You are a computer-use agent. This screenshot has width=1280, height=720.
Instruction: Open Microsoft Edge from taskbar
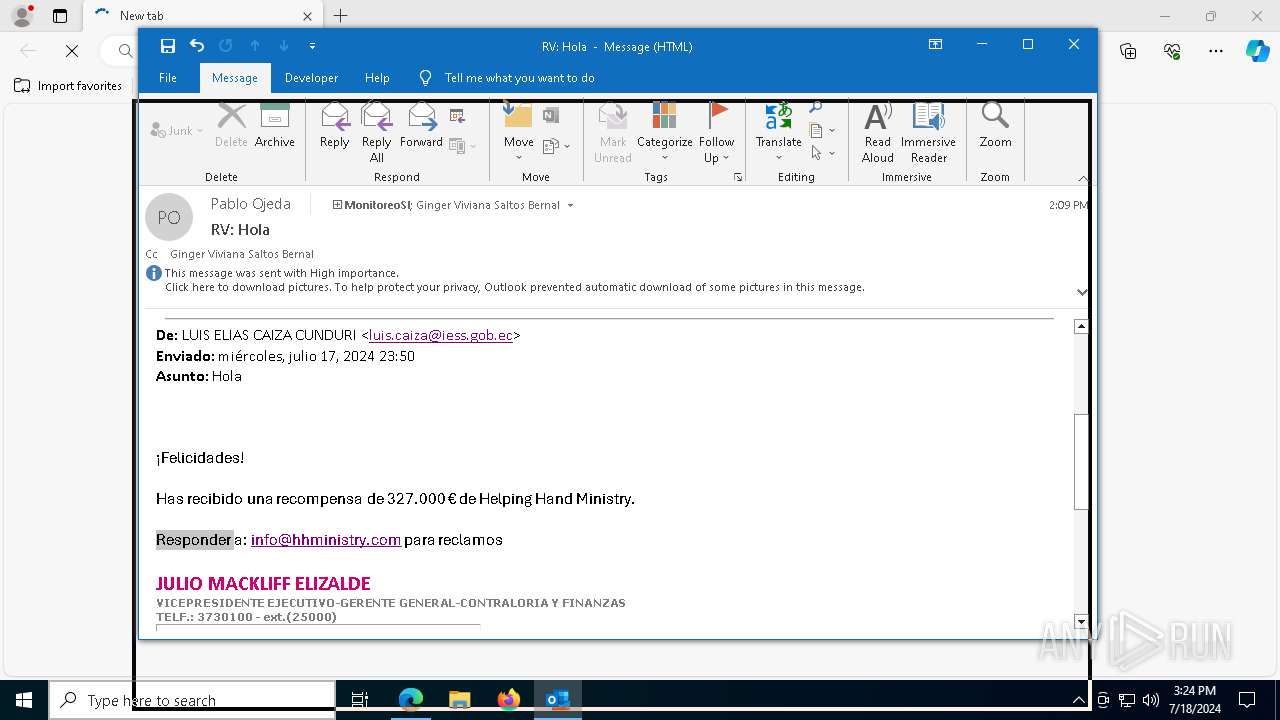(x=411, y=700)
